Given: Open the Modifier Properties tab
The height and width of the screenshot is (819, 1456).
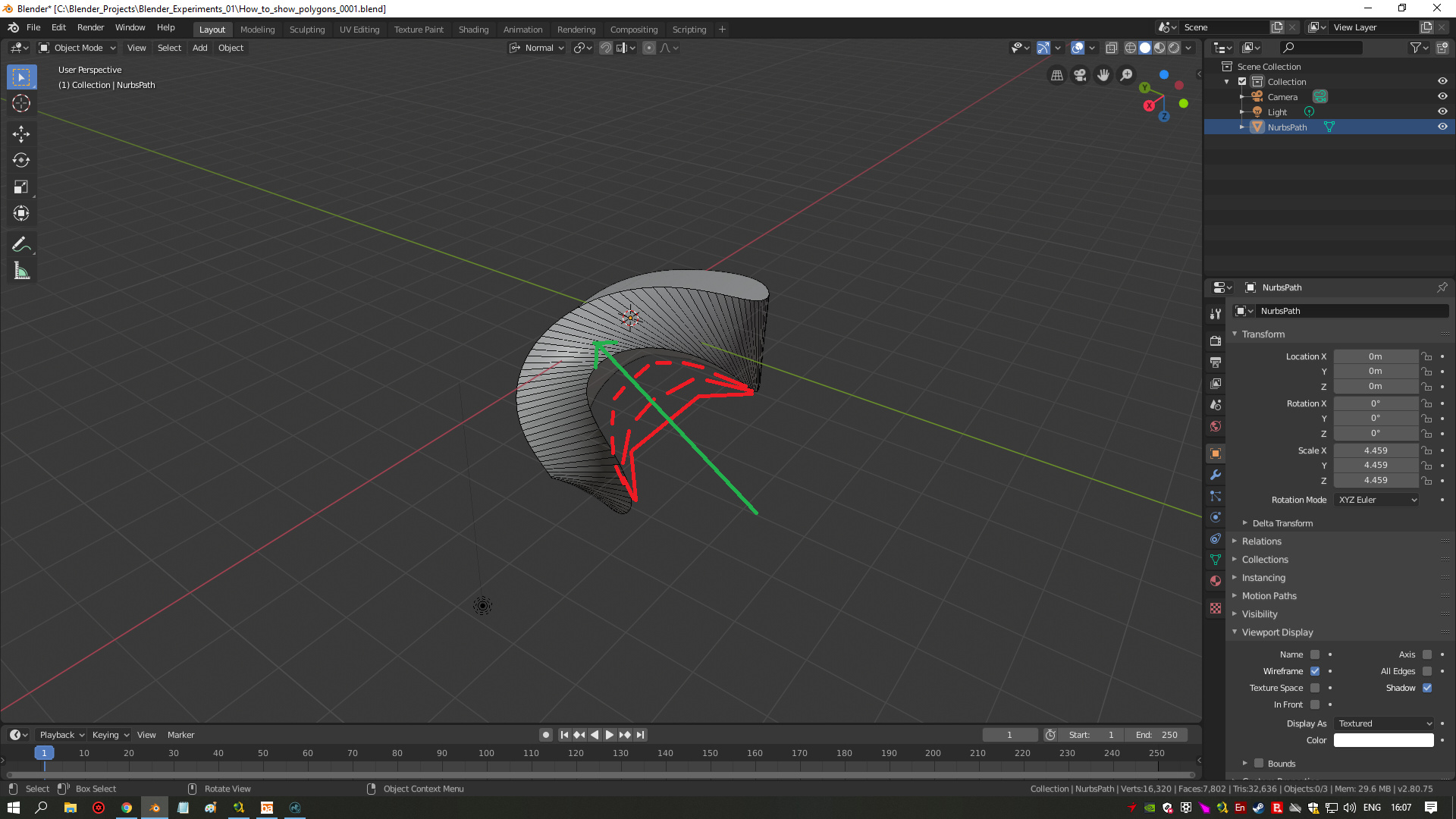Looking at the screenshot, I should click(1215, 475).
